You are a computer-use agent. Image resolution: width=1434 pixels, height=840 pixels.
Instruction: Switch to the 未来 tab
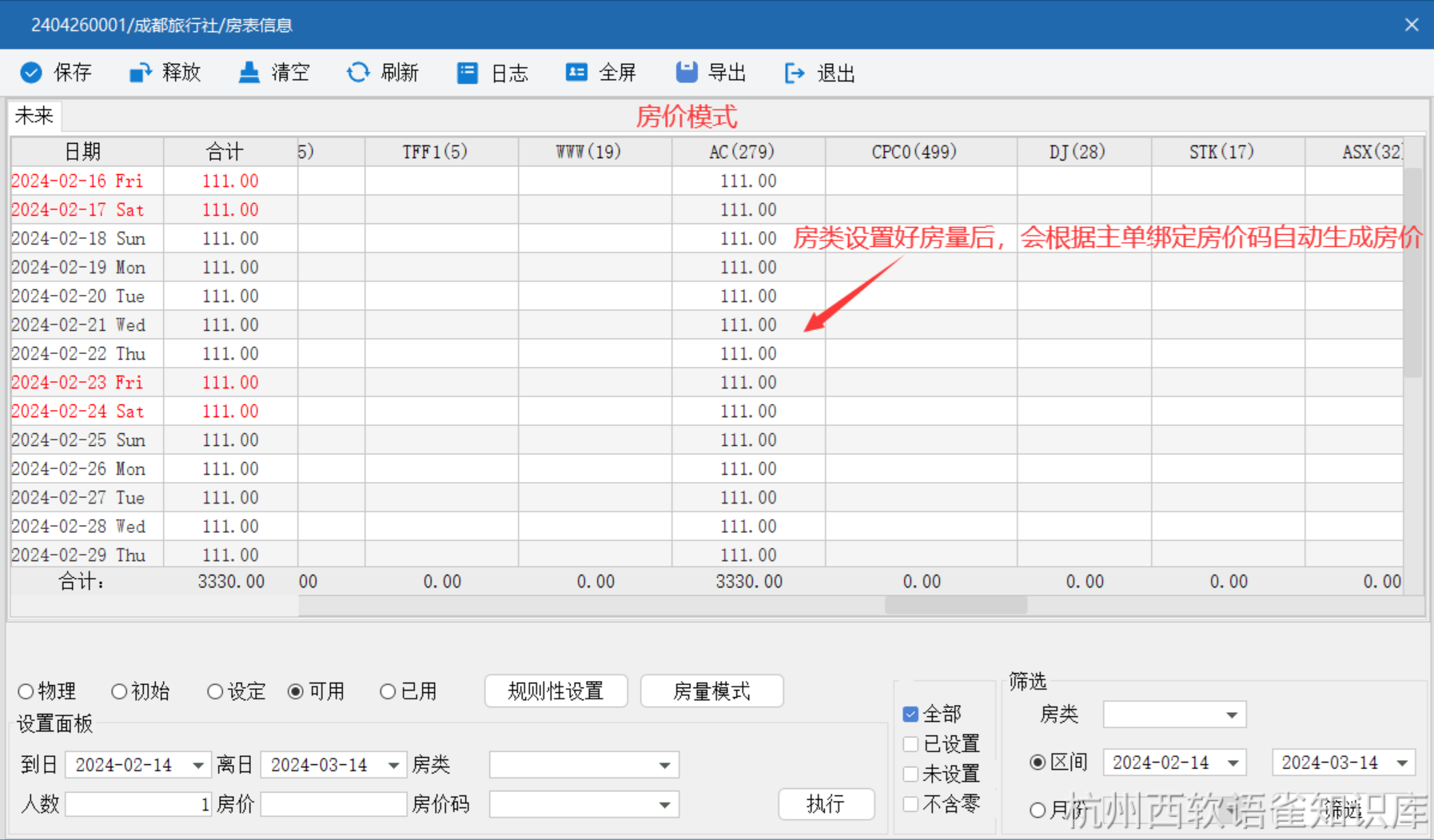pos(34,116)
